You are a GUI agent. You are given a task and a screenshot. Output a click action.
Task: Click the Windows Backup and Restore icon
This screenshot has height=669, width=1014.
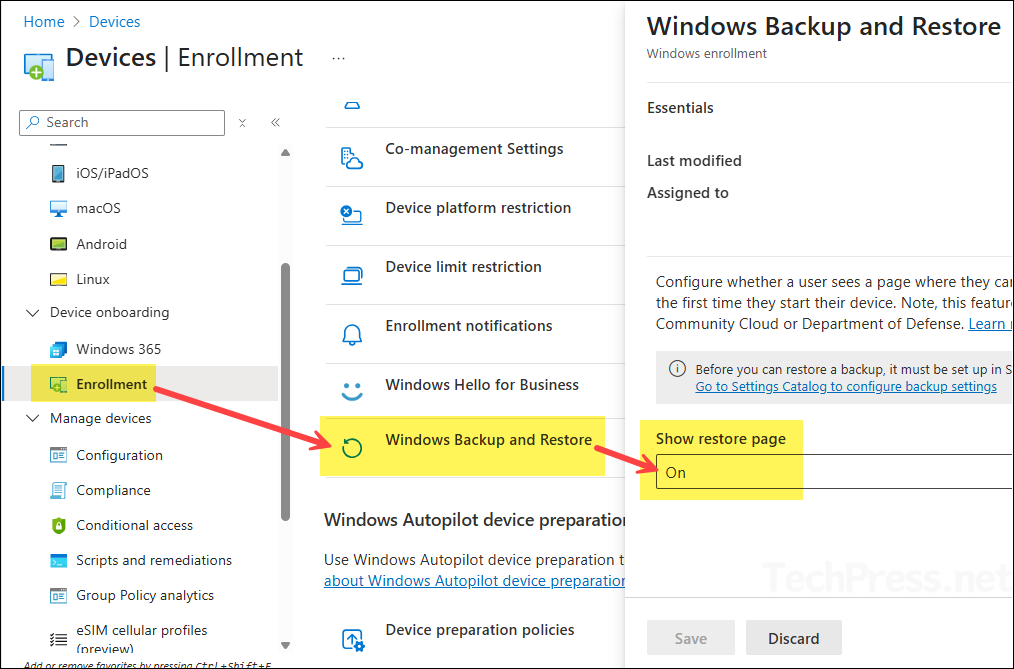351,447
